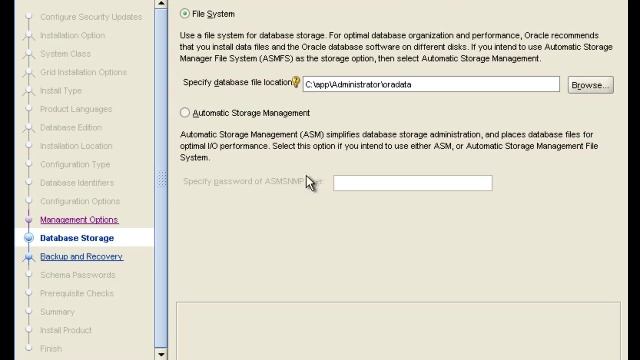Click the sidebar scroll down arrow
The image size is (640, 360).
161,354
